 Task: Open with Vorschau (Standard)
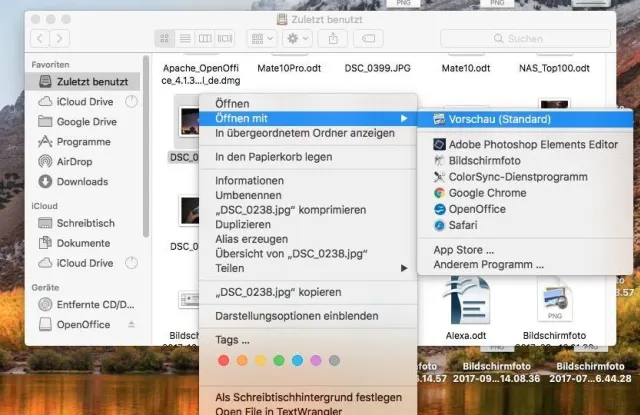pos(498,119)
